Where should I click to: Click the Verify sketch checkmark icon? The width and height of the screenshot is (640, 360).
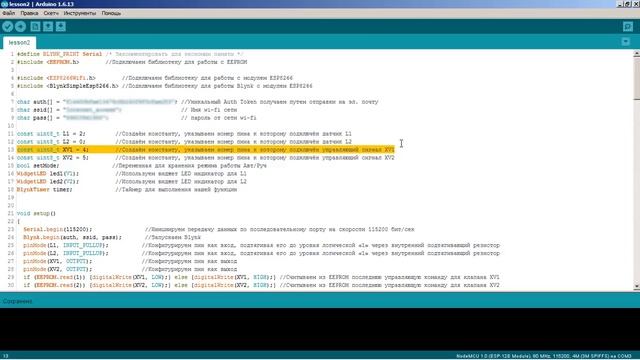(7, 27)
